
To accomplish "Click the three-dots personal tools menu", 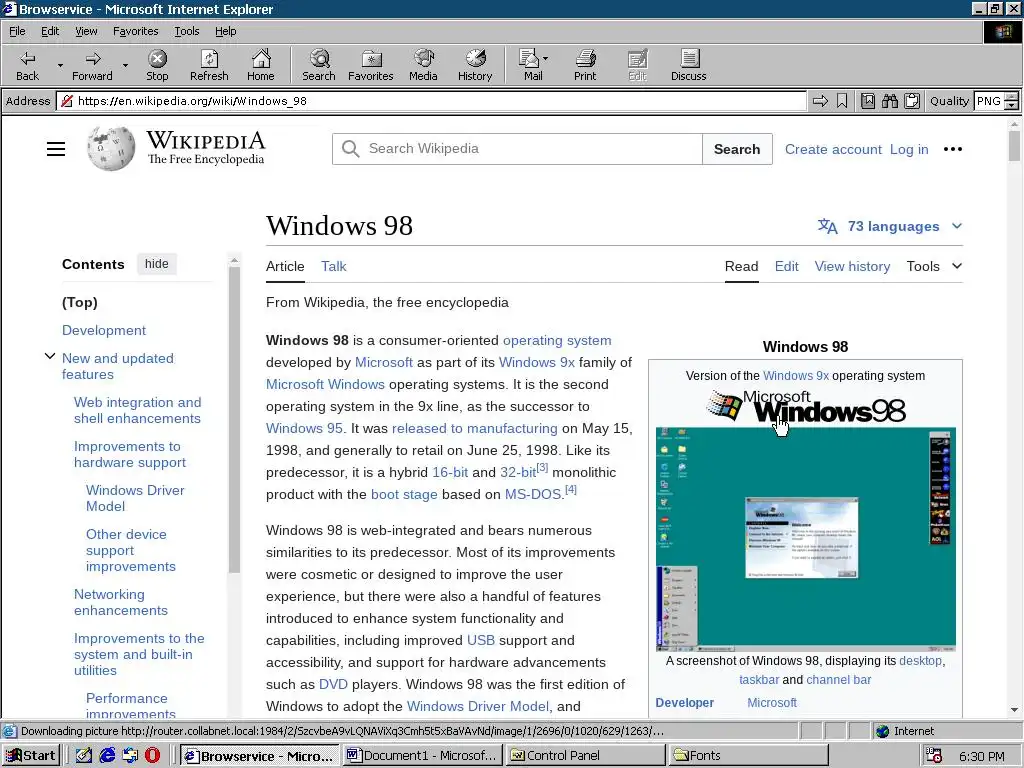I will 953,149.
